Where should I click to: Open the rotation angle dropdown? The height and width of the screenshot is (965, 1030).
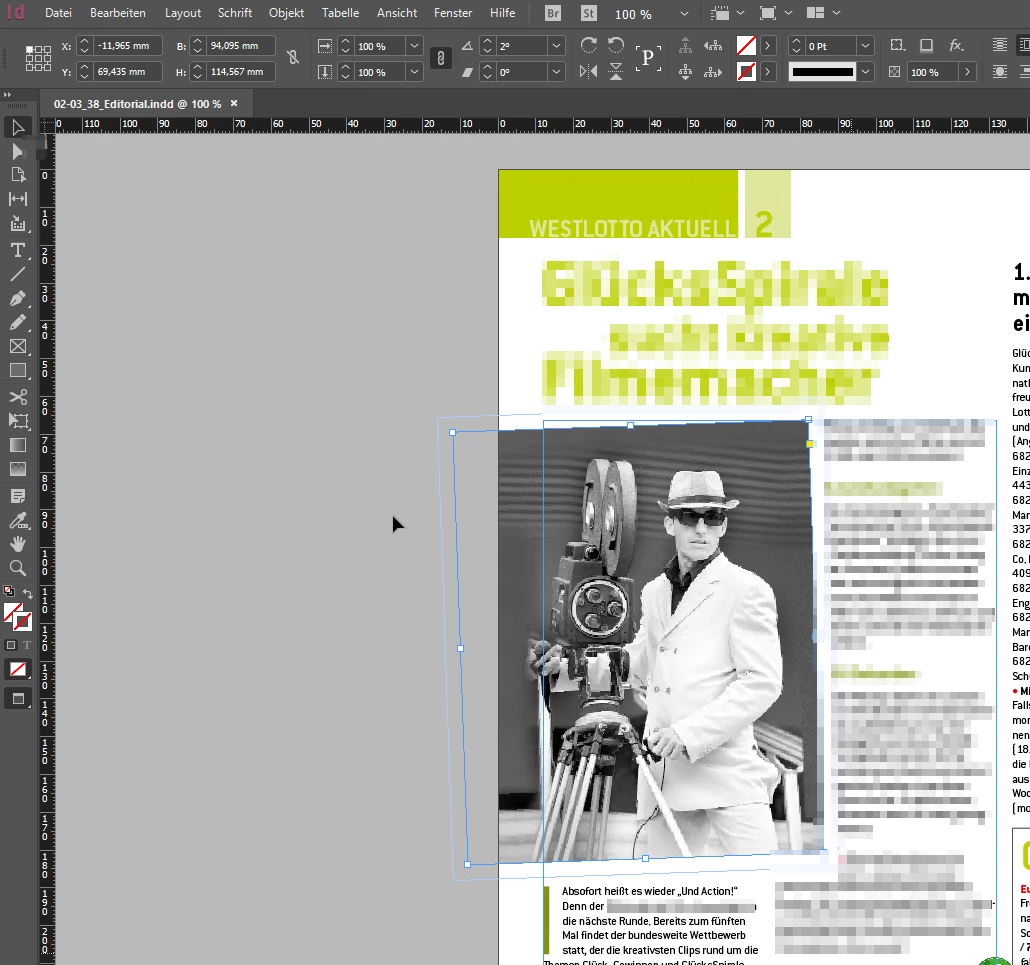[x=556, y=46]
